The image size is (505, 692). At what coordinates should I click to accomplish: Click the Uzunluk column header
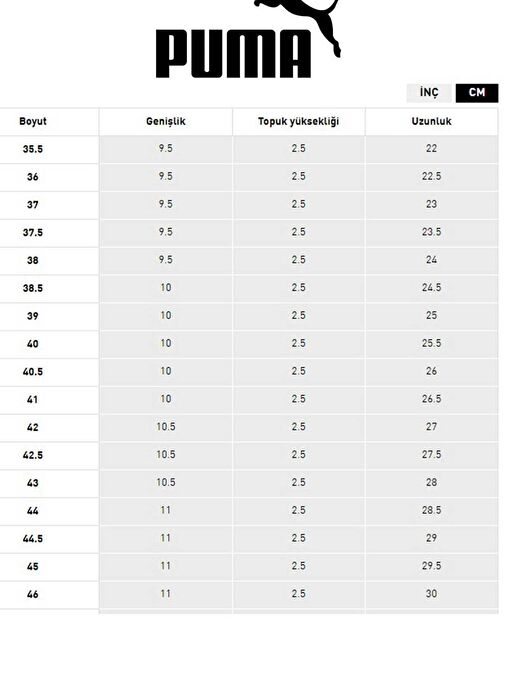coord(431,121)
